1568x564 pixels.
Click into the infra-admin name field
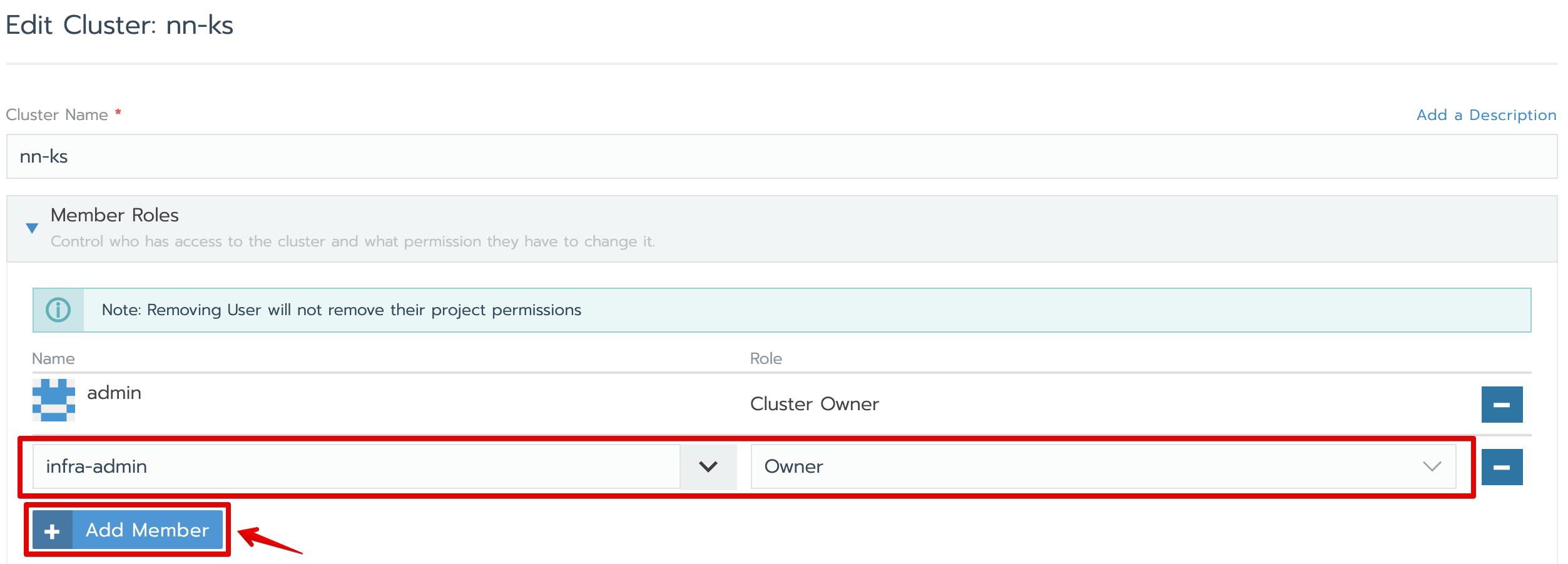(x=355, y=466)
